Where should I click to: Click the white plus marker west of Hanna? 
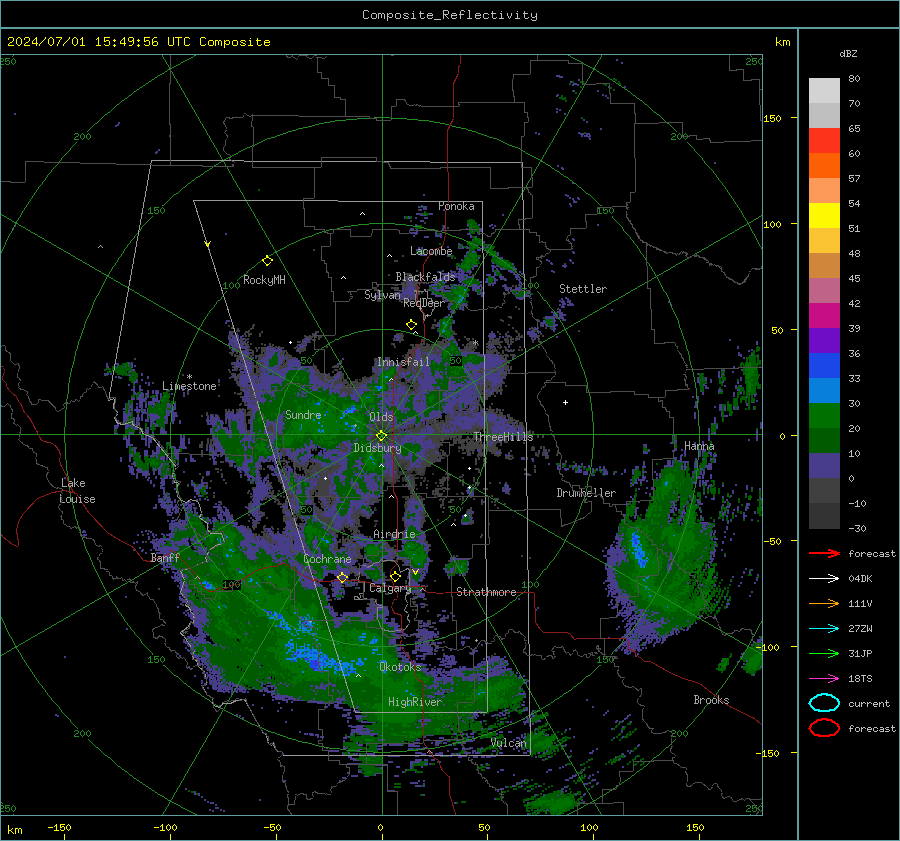pos(565,402)
